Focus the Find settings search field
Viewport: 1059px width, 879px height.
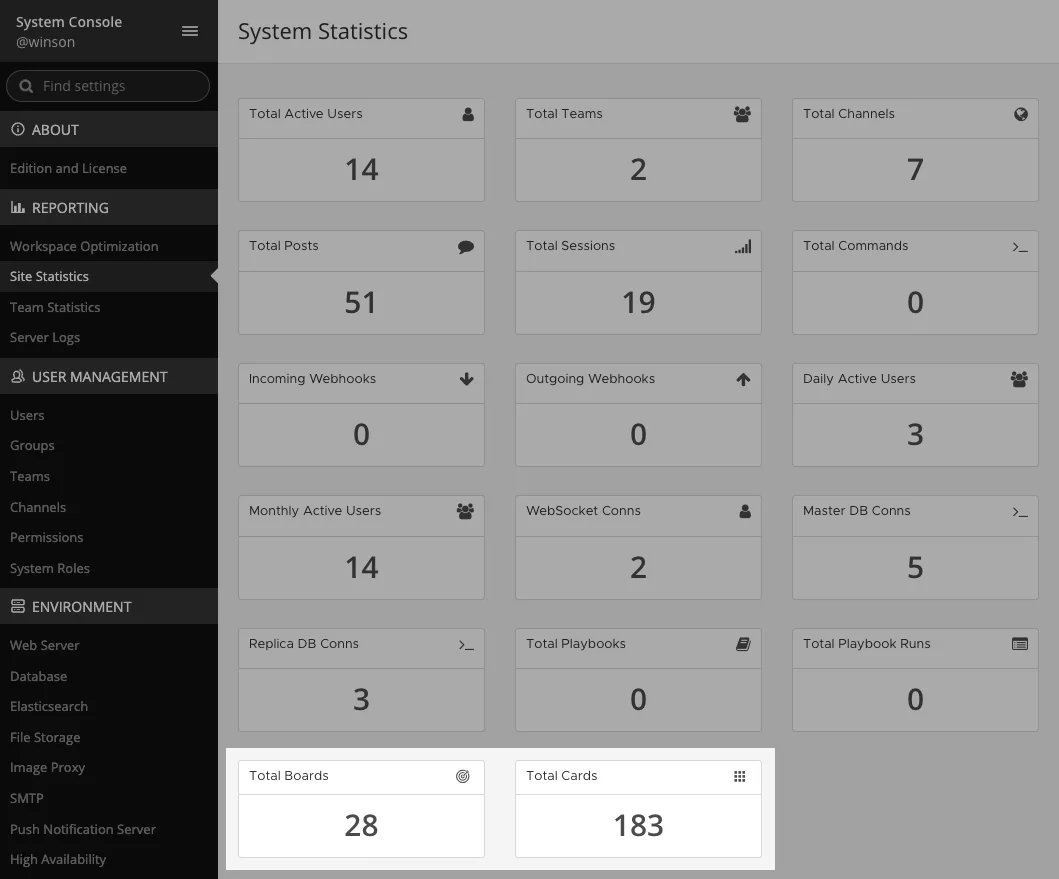point(108,86)
